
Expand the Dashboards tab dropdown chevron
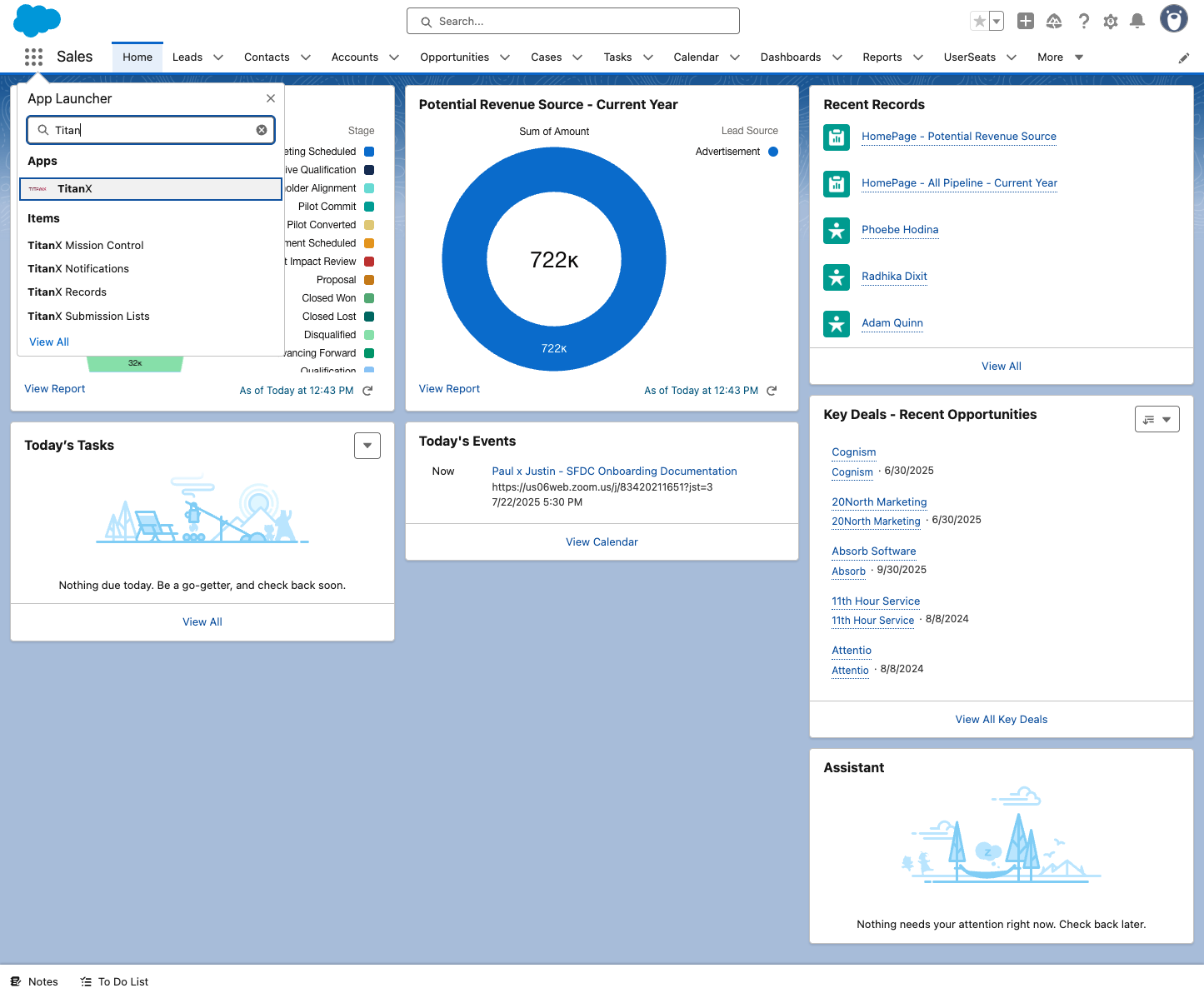[x=837, y=57]
